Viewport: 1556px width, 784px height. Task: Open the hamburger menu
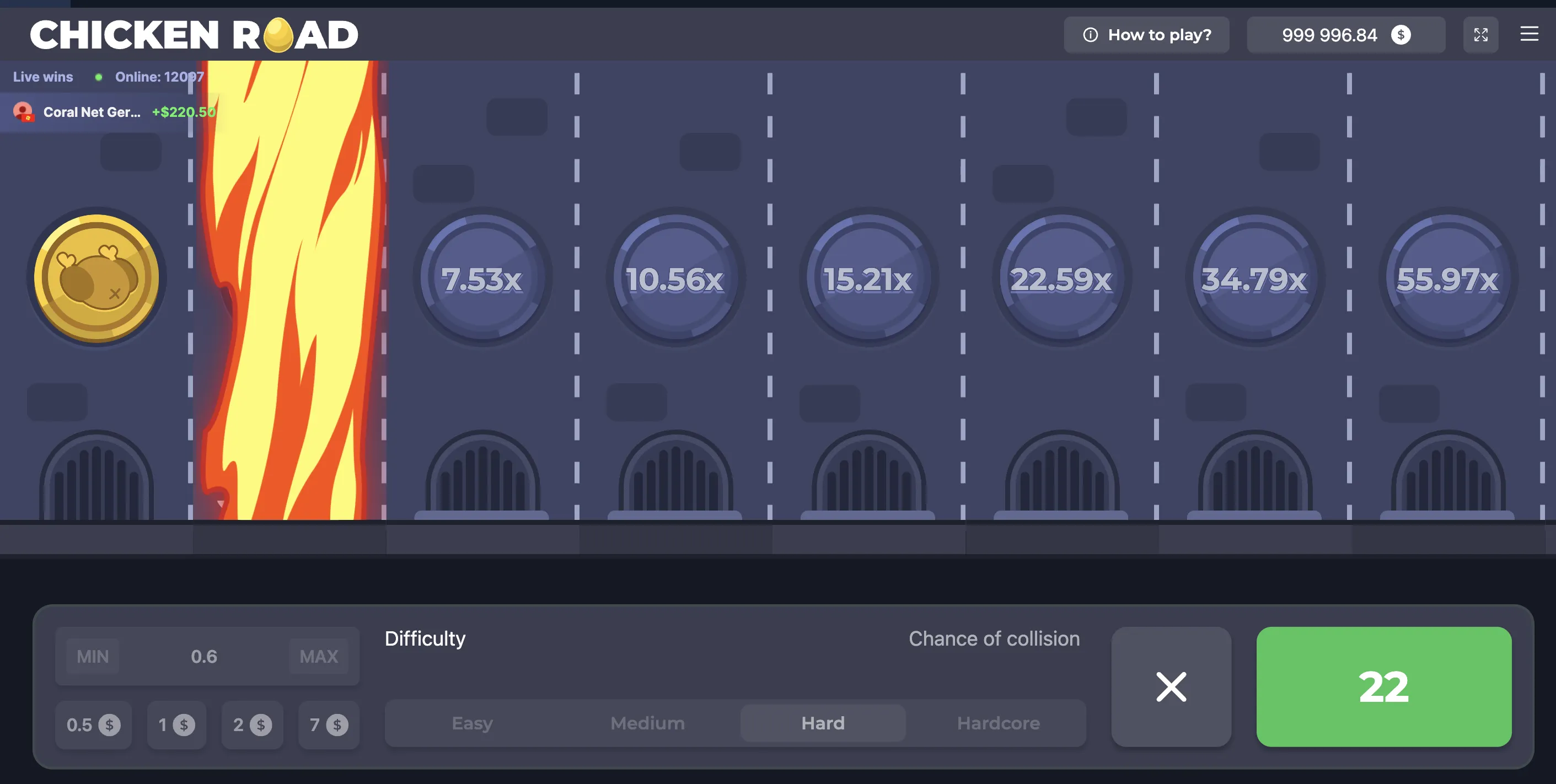1529,34
